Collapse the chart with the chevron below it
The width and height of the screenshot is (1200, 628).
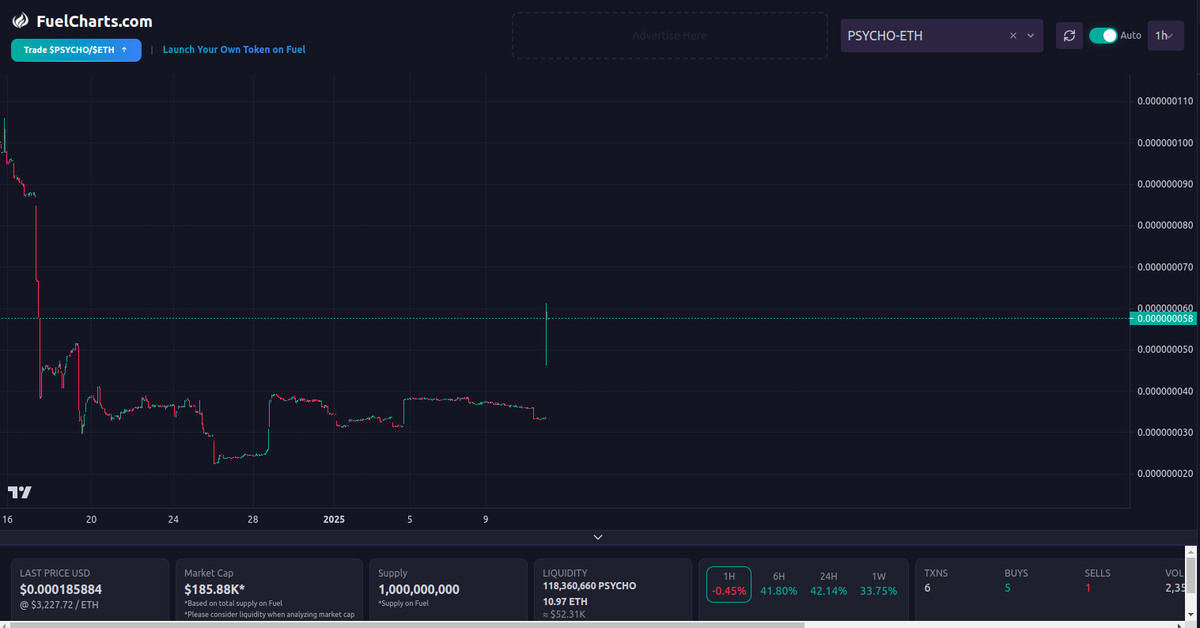coord(598,537)
